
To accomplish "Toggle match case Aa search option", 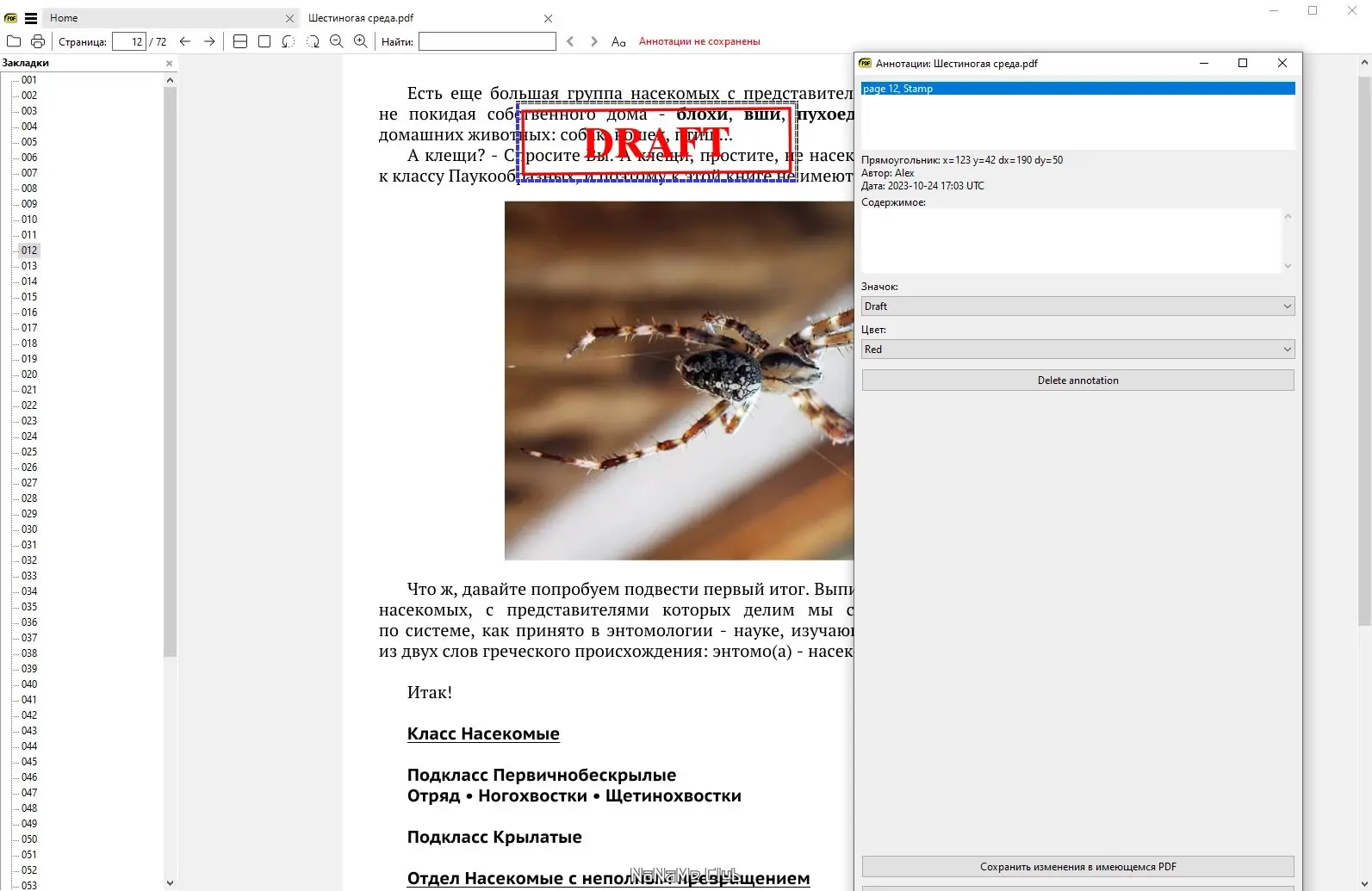I will (x=618, y=41).
